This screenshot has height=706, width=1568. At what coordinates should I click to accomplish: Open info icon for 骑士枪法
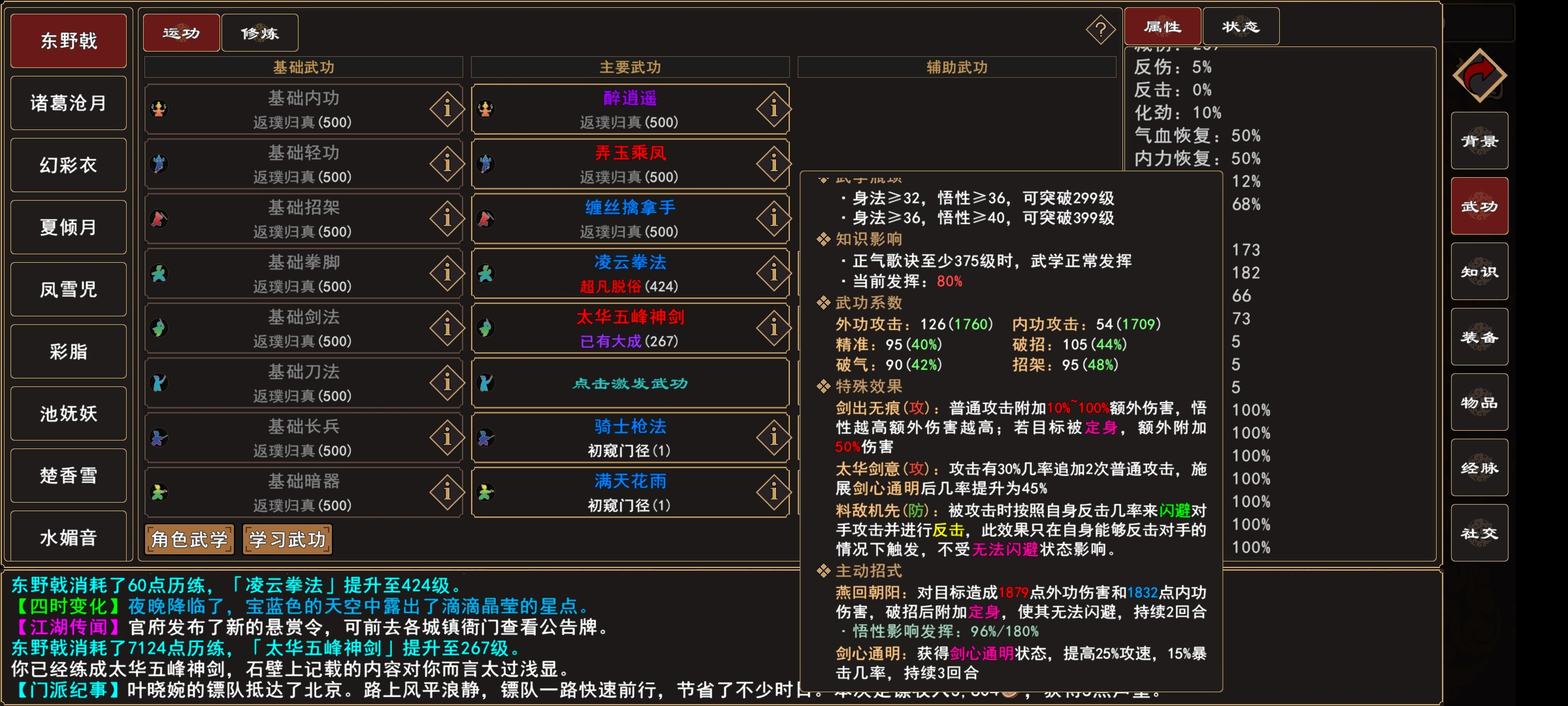pos(774,437)
